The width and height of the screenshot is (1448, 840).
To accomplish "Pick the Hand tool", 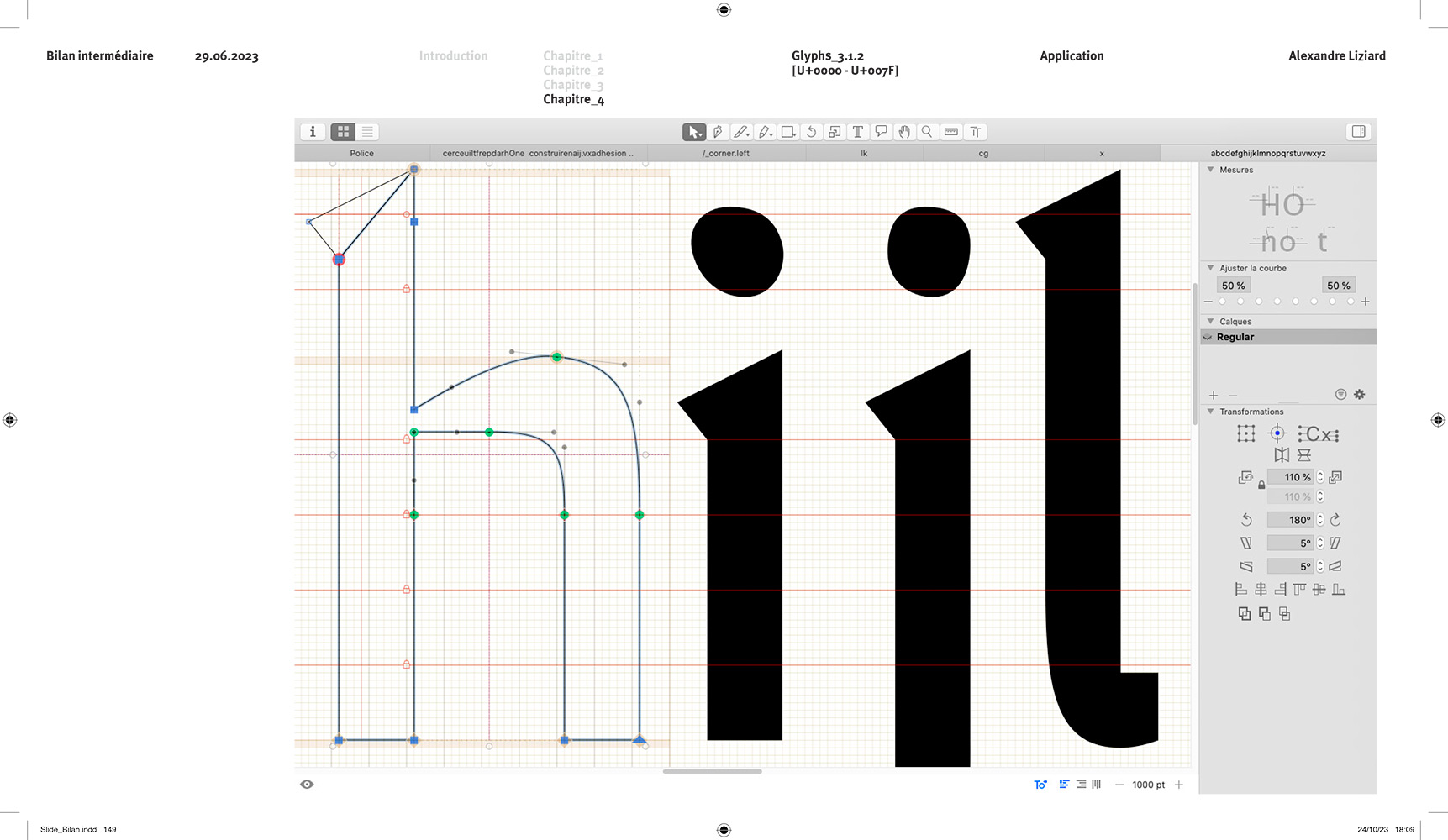I will [904, 132].
